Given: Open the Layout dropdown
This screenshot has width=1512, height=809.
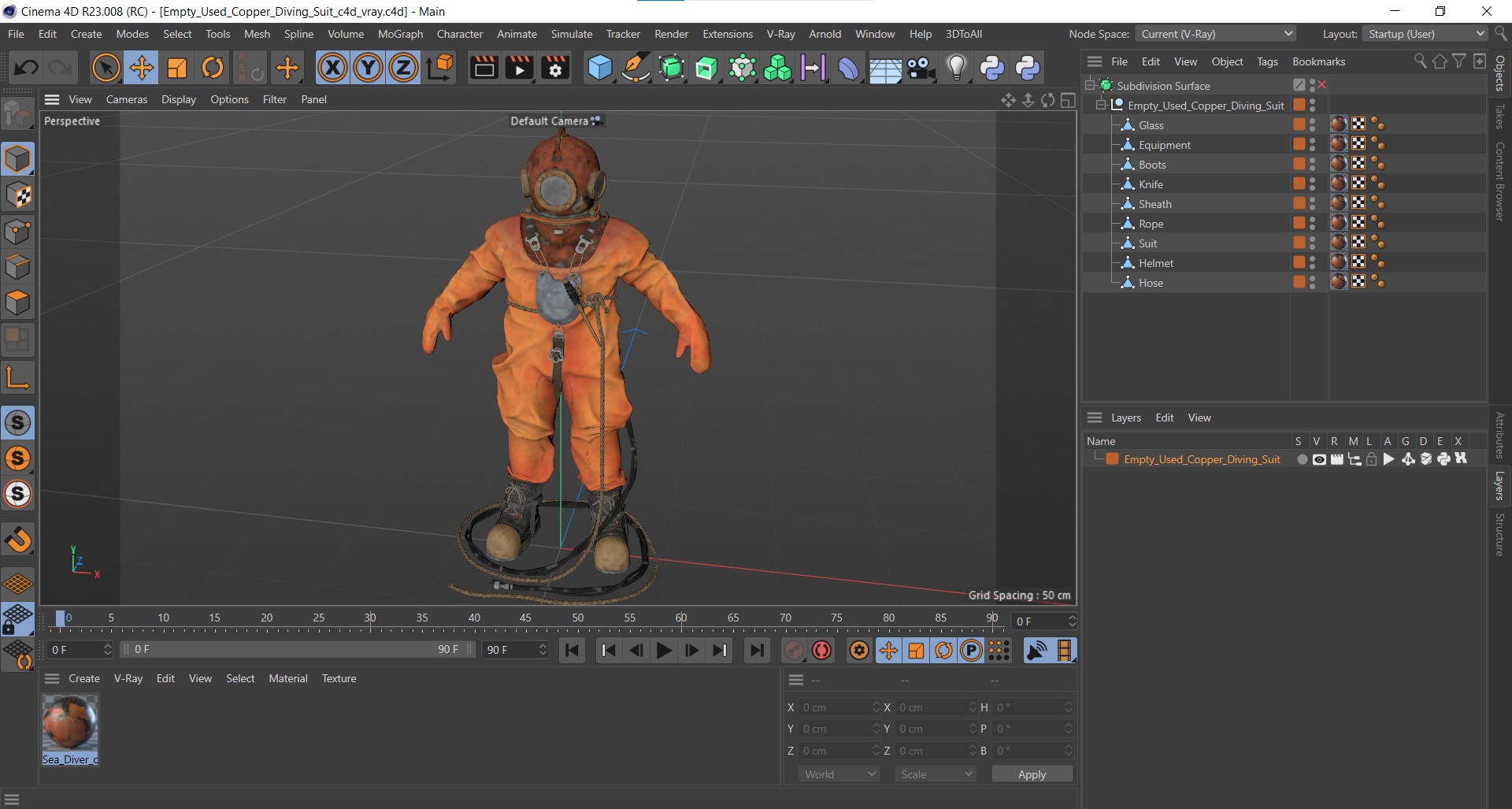Looking at the screenshot, I should click(1425, 34).
